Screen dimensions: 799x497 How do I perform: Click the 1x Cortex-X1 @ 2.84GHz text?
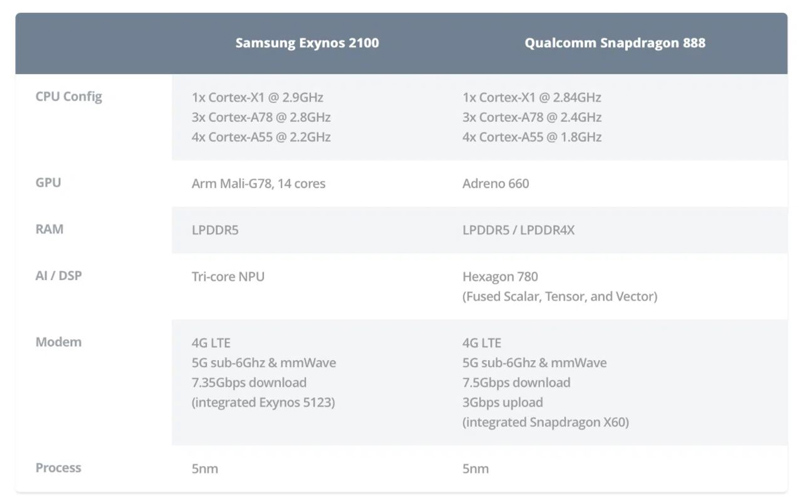[x=532, y=98]
